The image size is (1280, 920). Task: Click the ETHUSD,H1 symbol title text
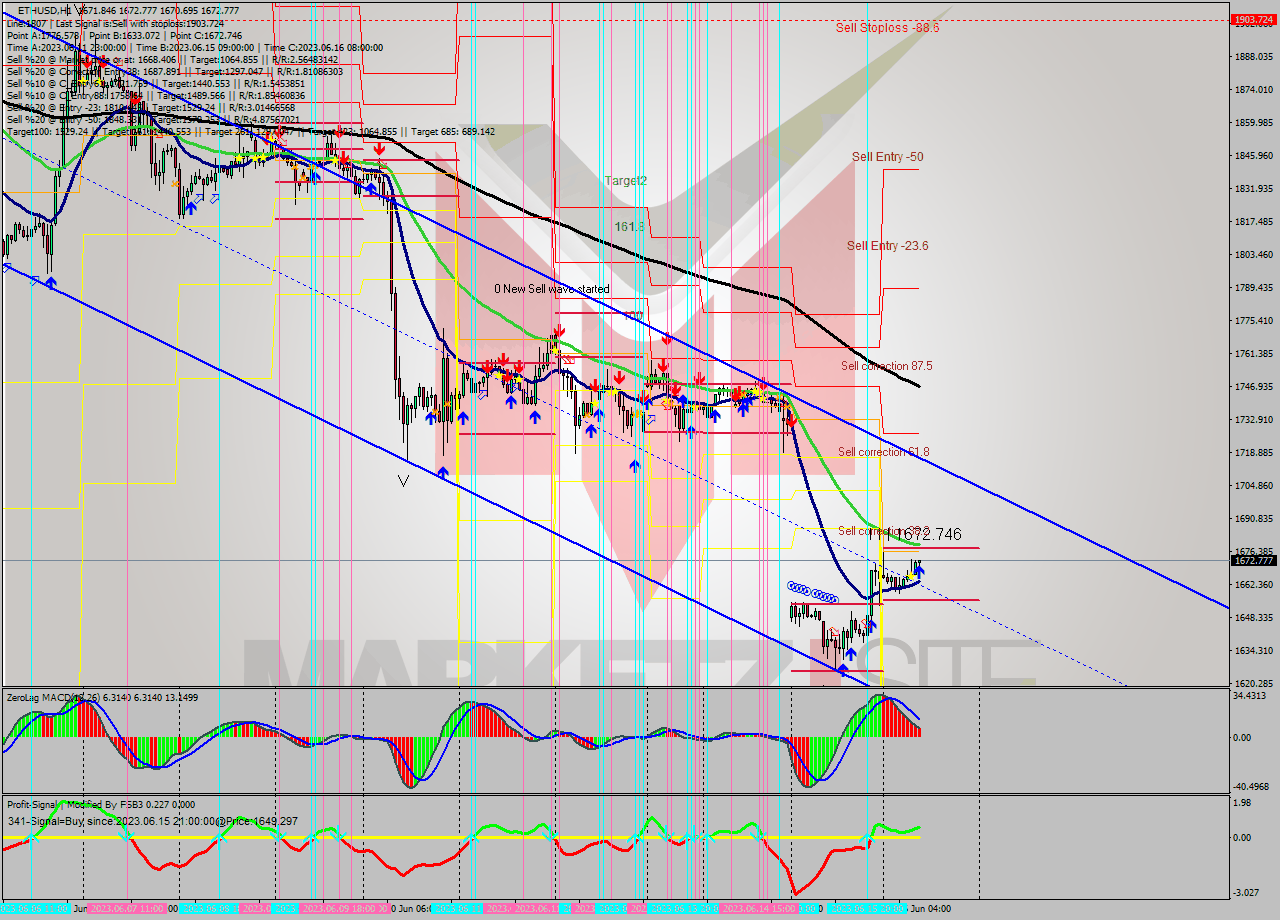pos(47,10)
